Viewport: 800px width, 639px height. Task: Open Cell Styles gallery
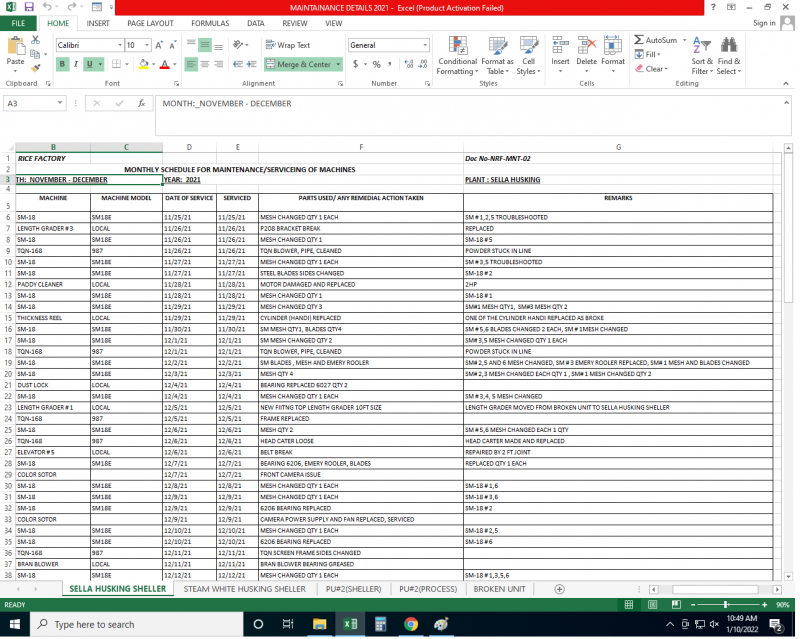528,56
